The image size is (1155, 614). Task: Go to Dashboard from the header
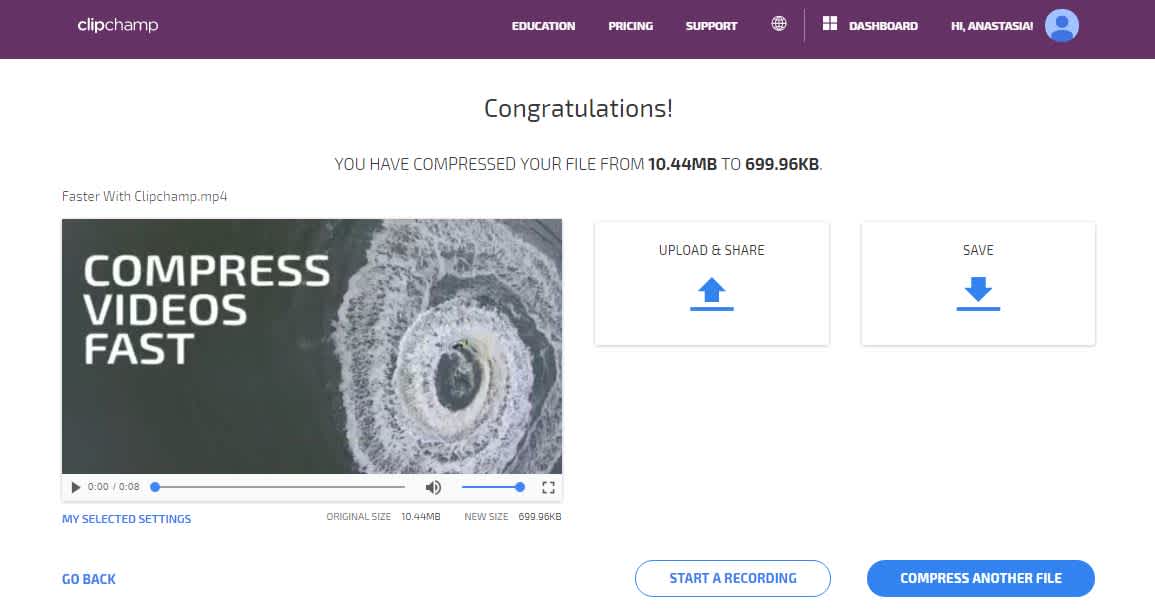tap(883, 26)
